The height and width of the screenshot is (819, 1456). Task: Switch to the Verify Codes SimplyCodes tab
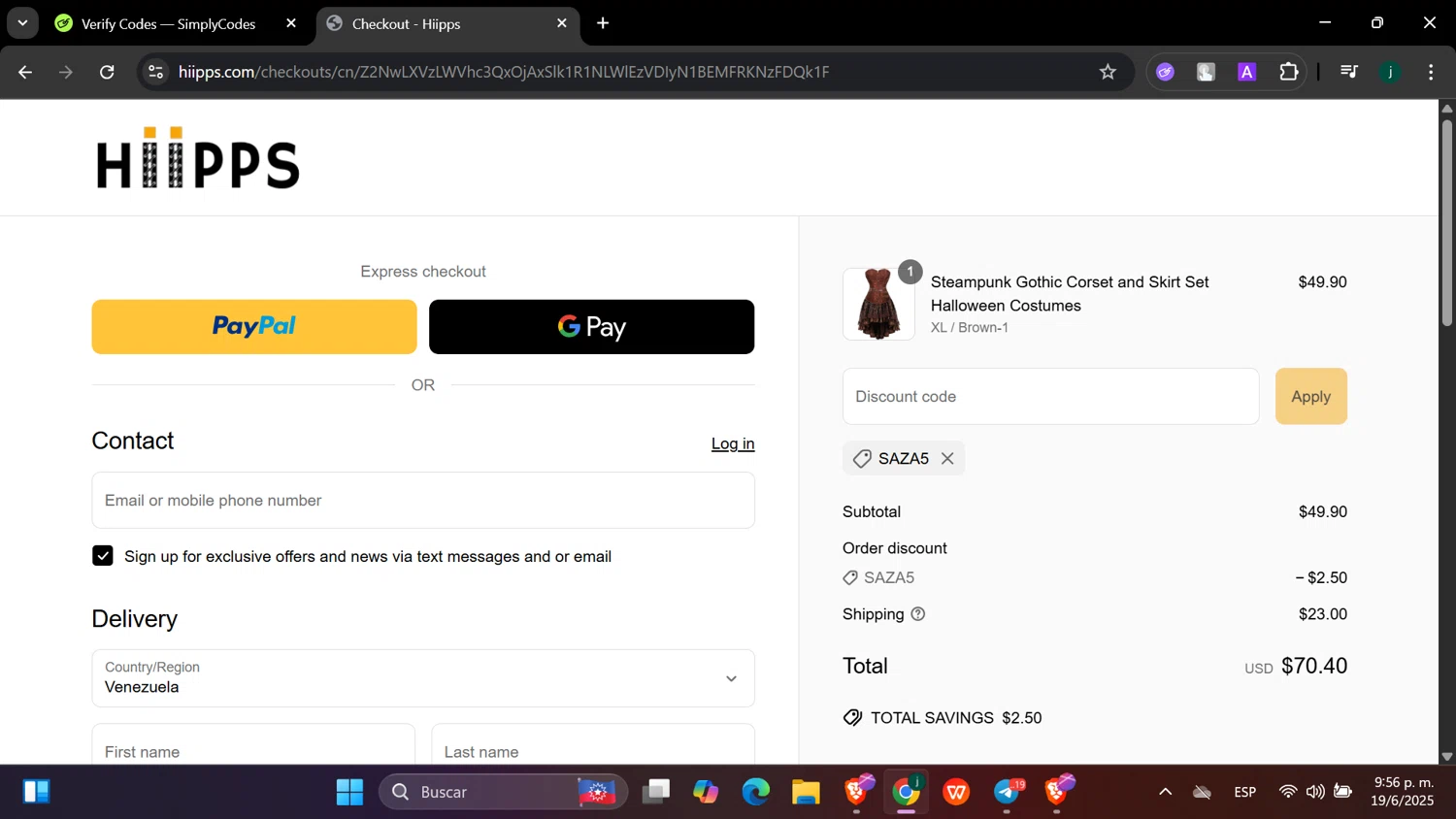(x=168, y=23)
